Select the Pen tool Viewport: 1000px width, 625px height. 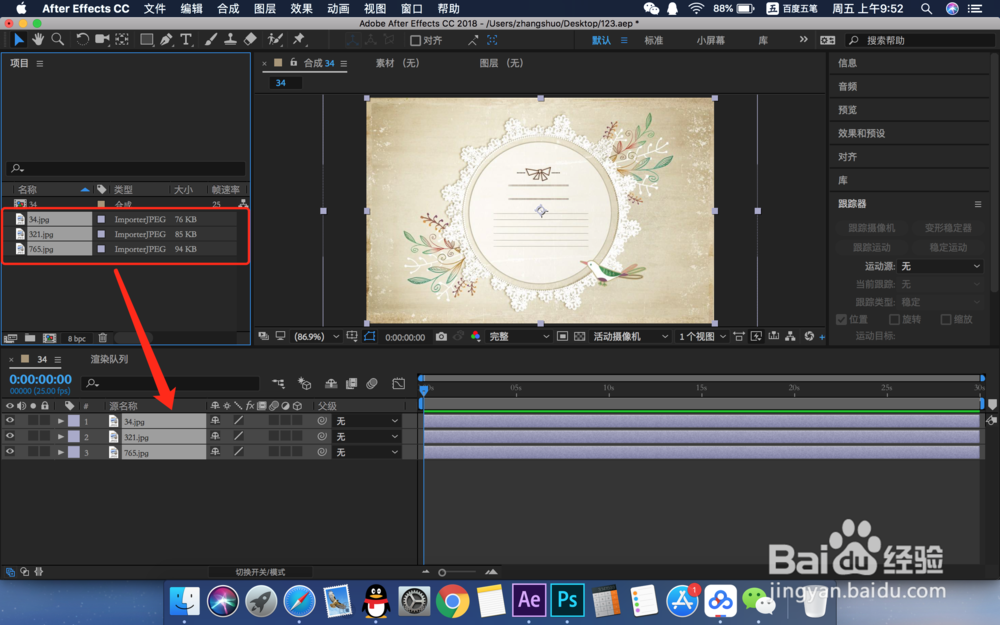[x=166, y=40]
